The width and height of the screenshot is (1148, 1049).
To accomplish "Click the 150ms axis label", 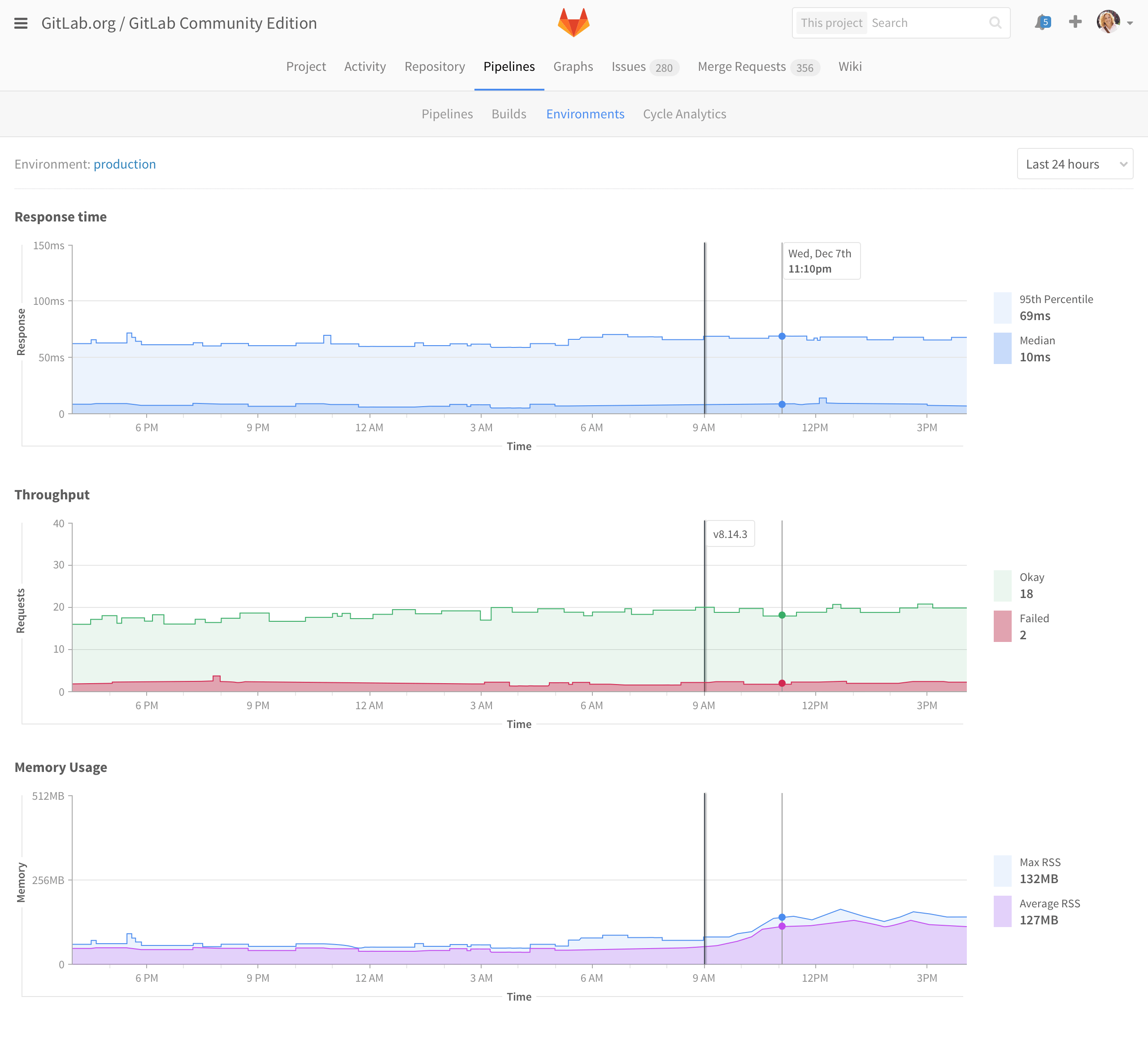I will tap(48, 245).
